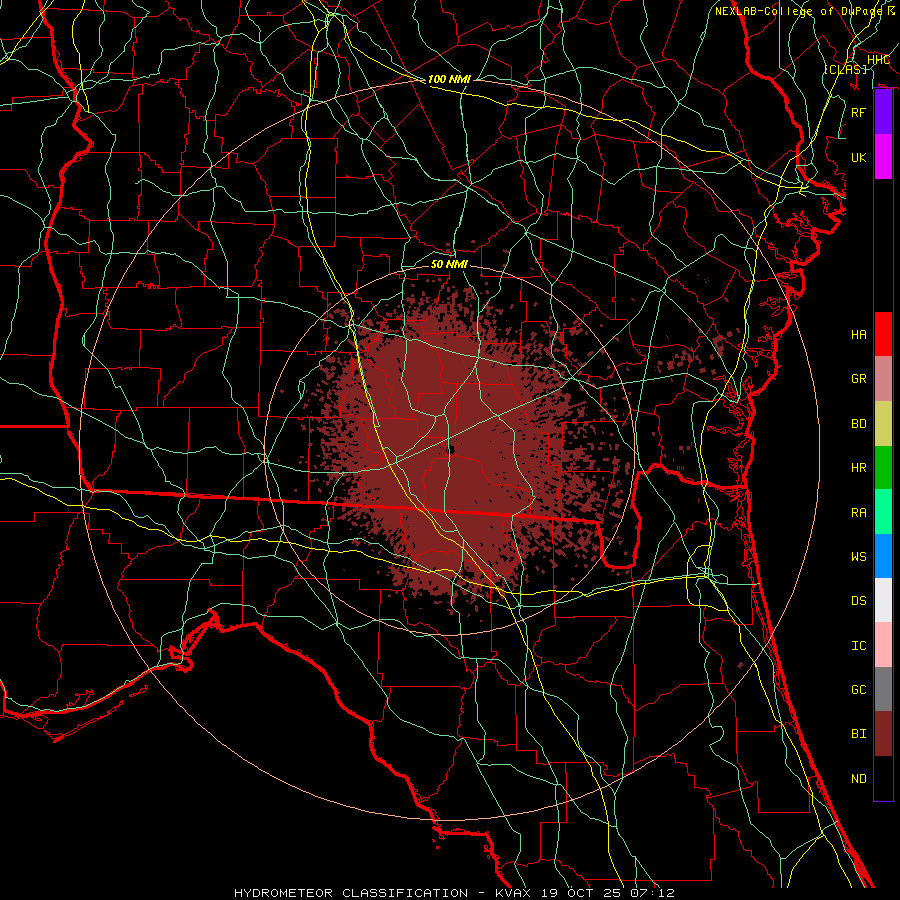900x900 pixels.
Task: Click the 100 NMI range ring label
Action: tap(449, 79)
